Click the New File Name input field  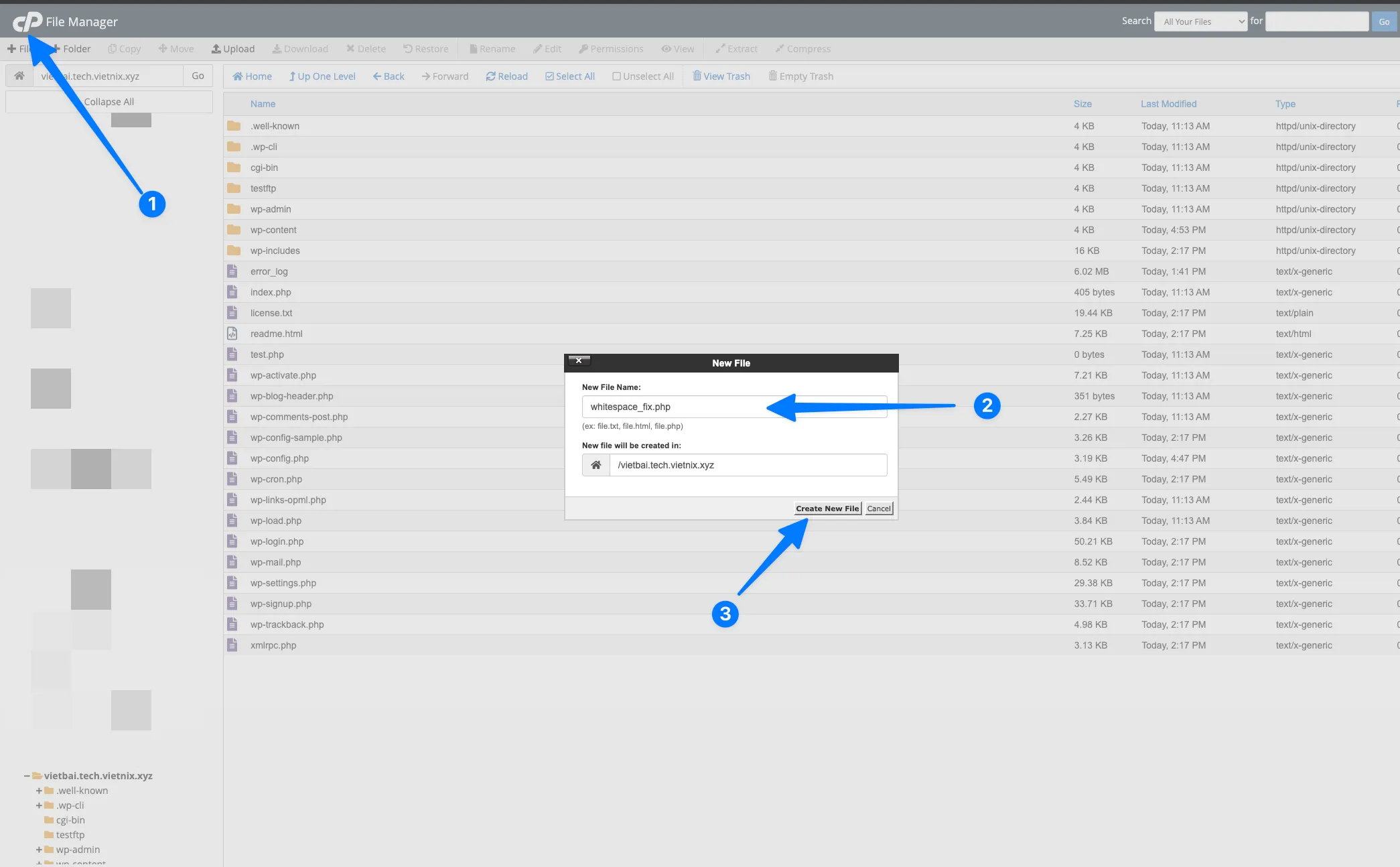click(x=733, y=406)
